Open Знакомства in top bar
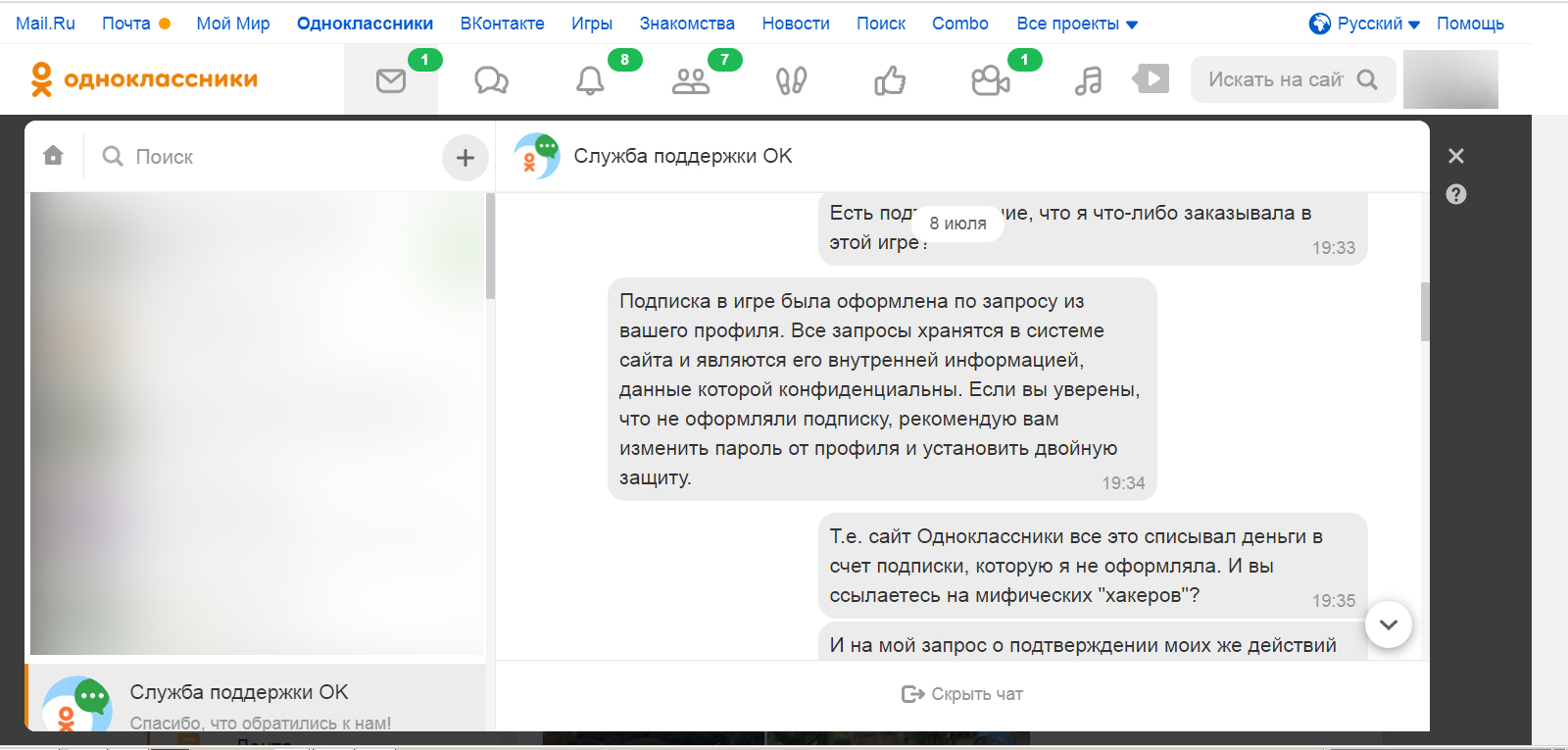 coord(687,24)
